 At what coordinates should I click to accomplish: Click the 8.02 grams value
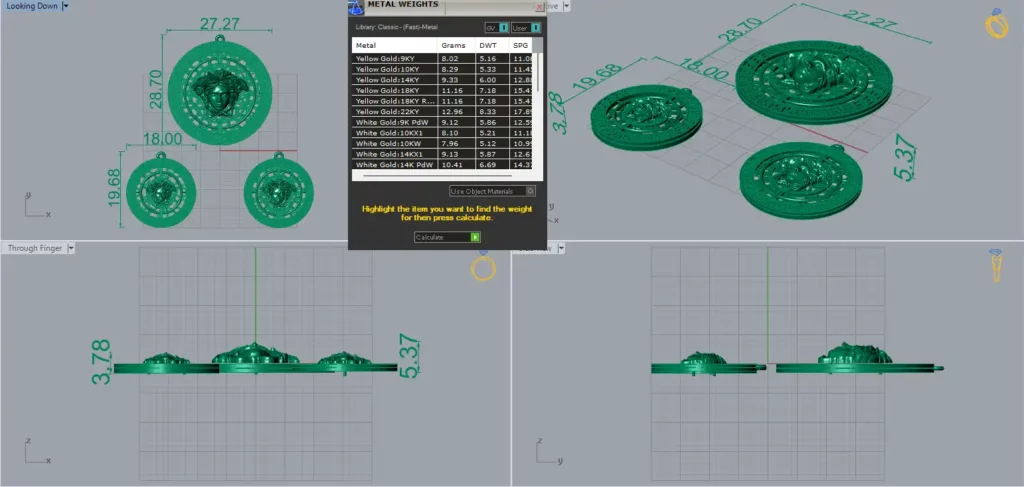[x=456, y=59]
